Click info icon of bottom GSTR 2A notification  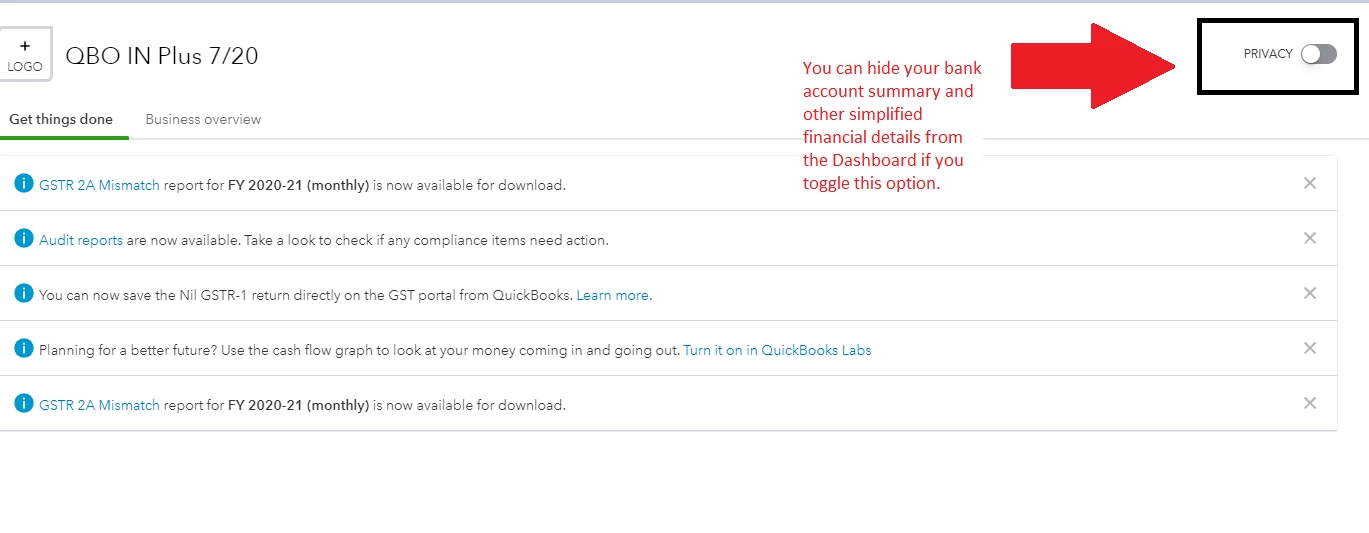pyautogui.click(x=24, y=404)
